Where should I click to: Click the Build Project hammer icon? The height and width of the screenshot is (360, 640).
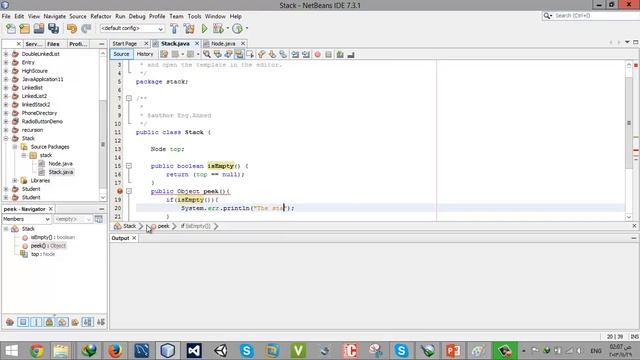pyautogui.click(x=174, y=29)
